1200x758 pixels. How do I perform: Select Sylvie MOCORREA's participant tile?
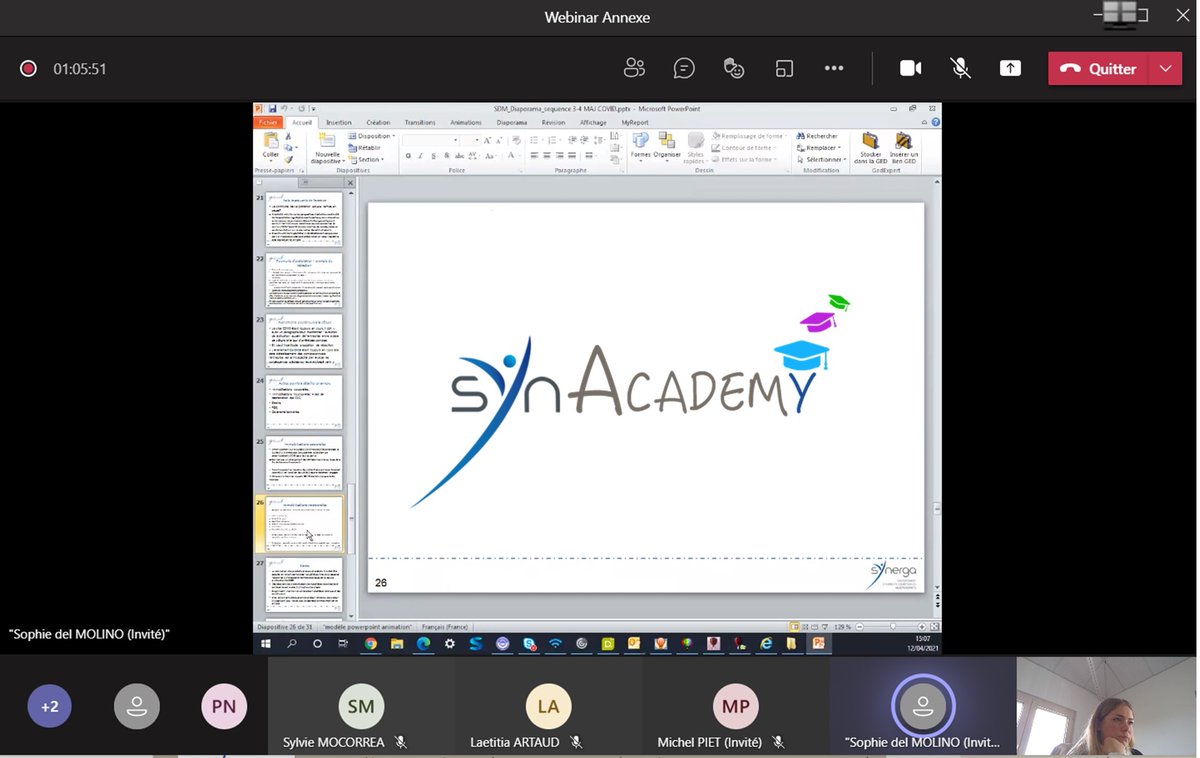point(361,706)
